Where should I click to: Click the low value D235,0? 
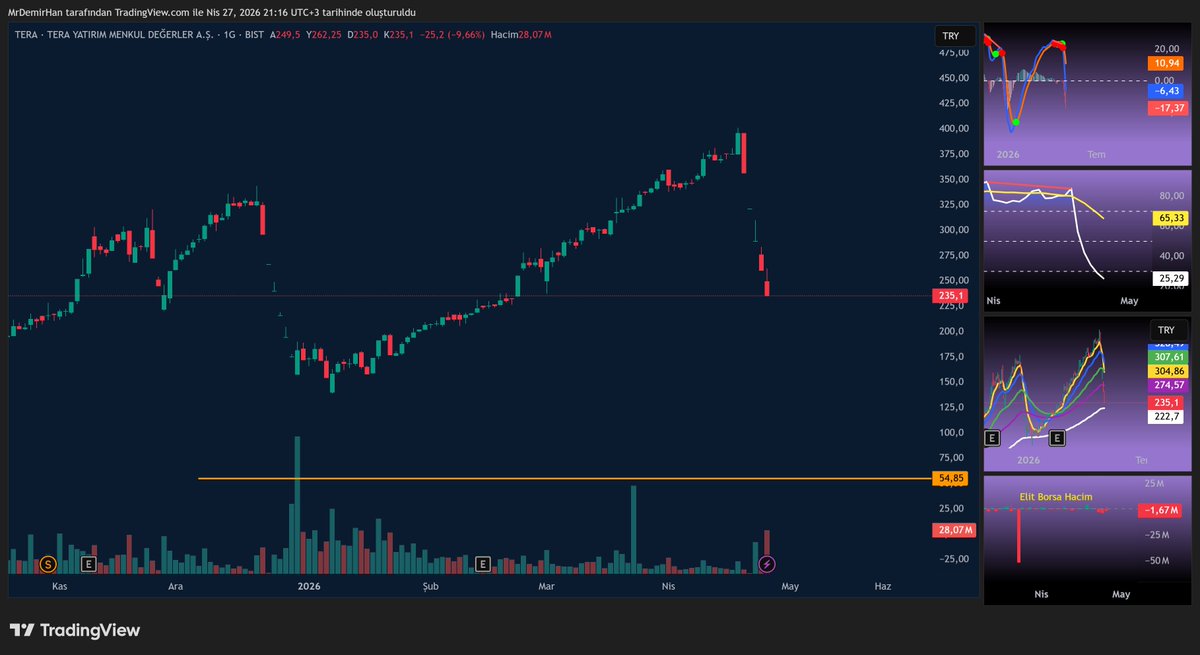point(364,35)
